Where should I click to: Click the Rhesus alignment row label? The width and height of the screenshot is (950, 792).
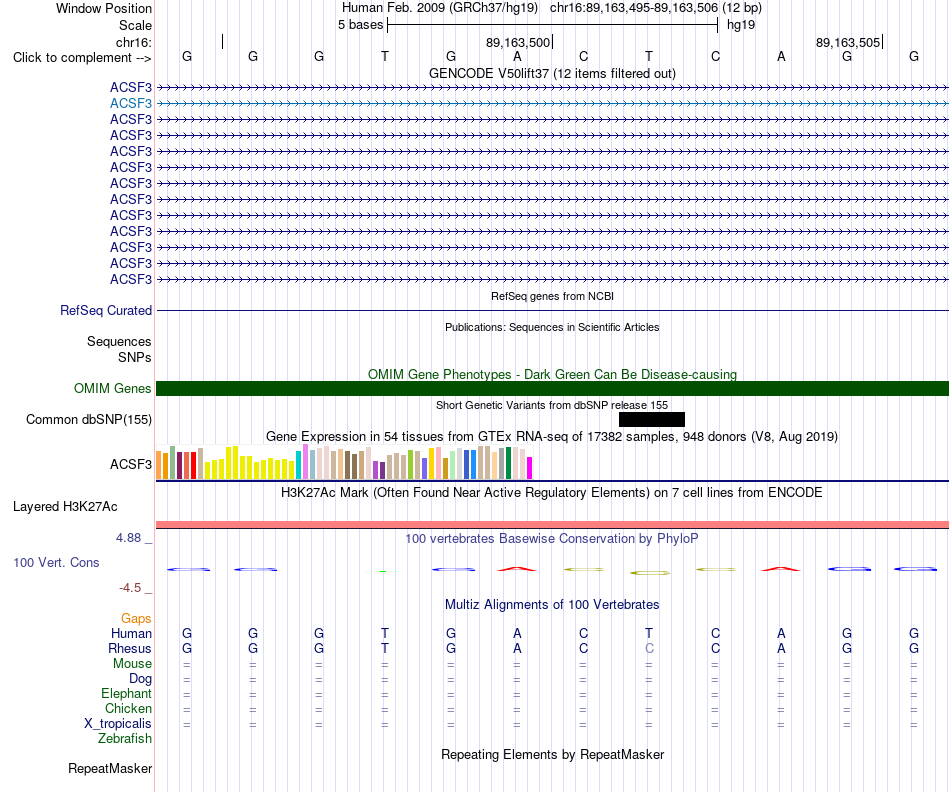pyautogui.click(x=130, y=648)
